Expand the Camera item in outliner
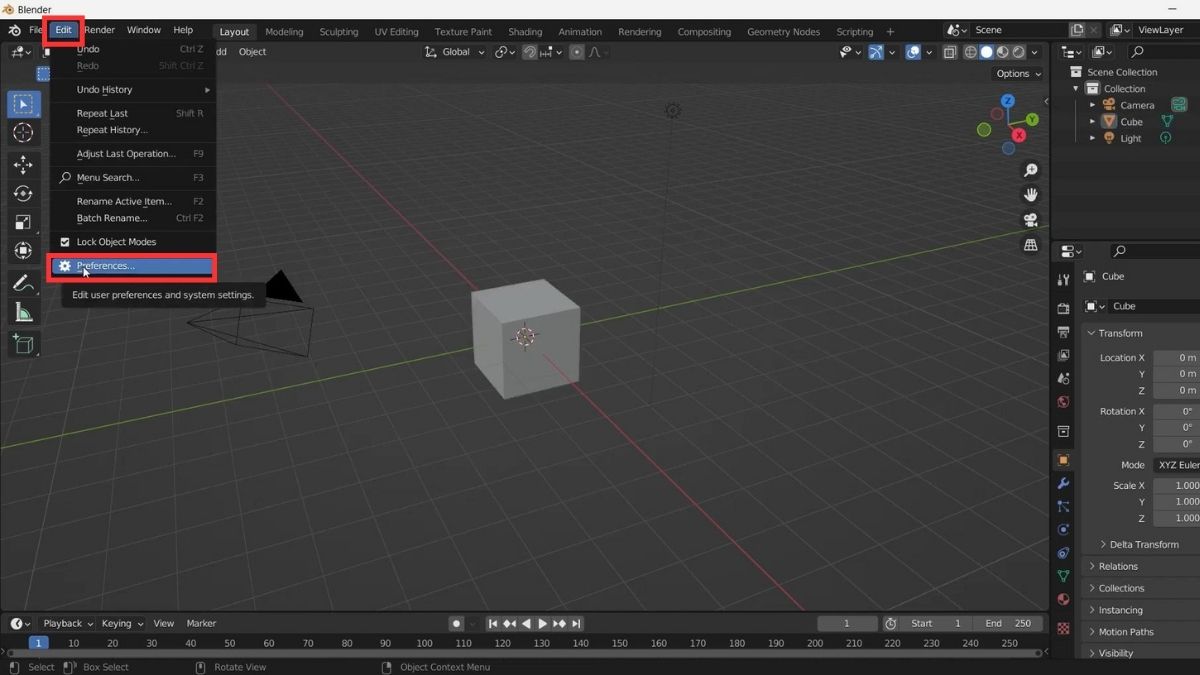The width and height of the screenshot is (1200, 675). tap(1093, 105)
